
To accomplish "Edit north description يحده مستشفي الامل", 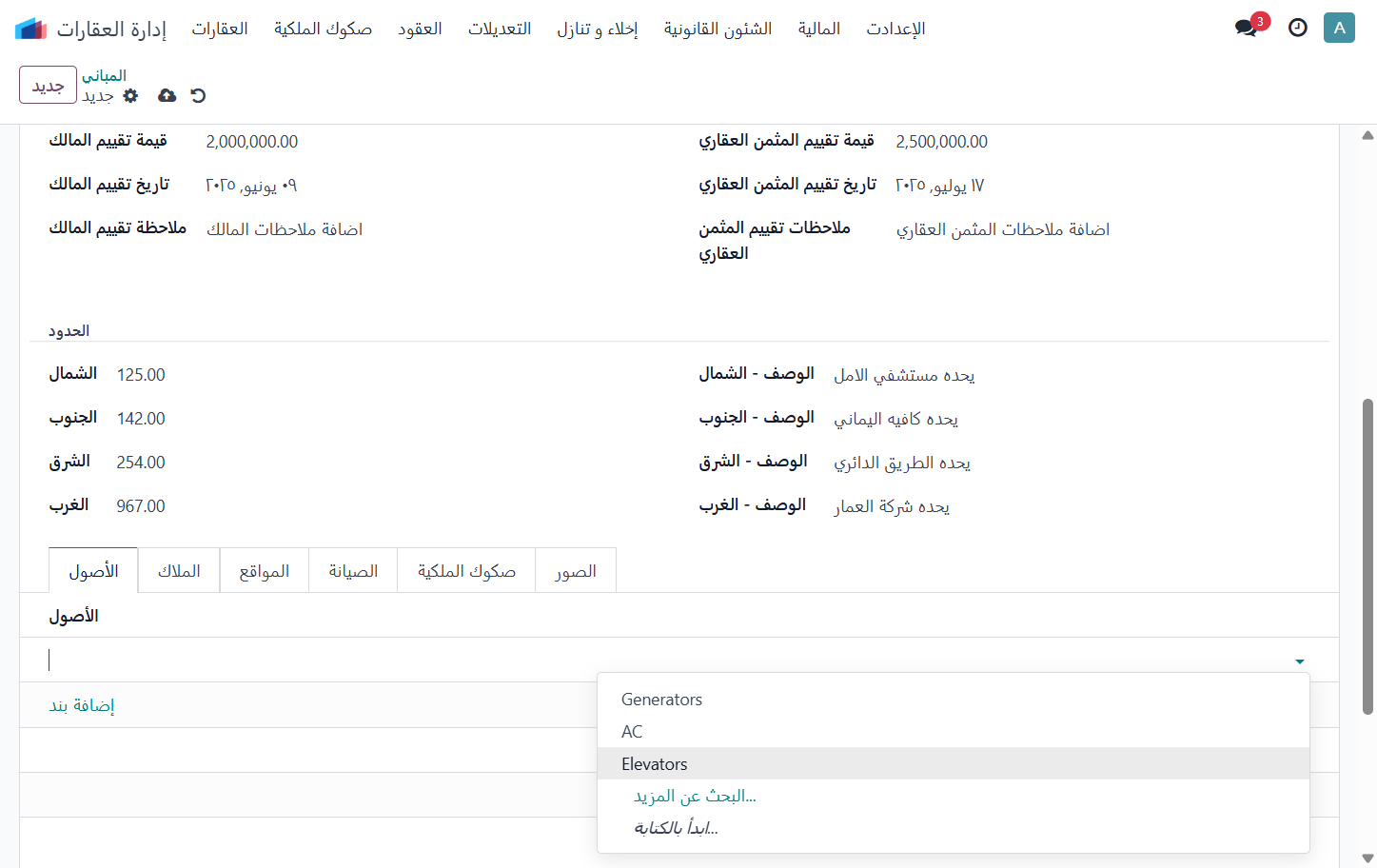I will [904, 375].
